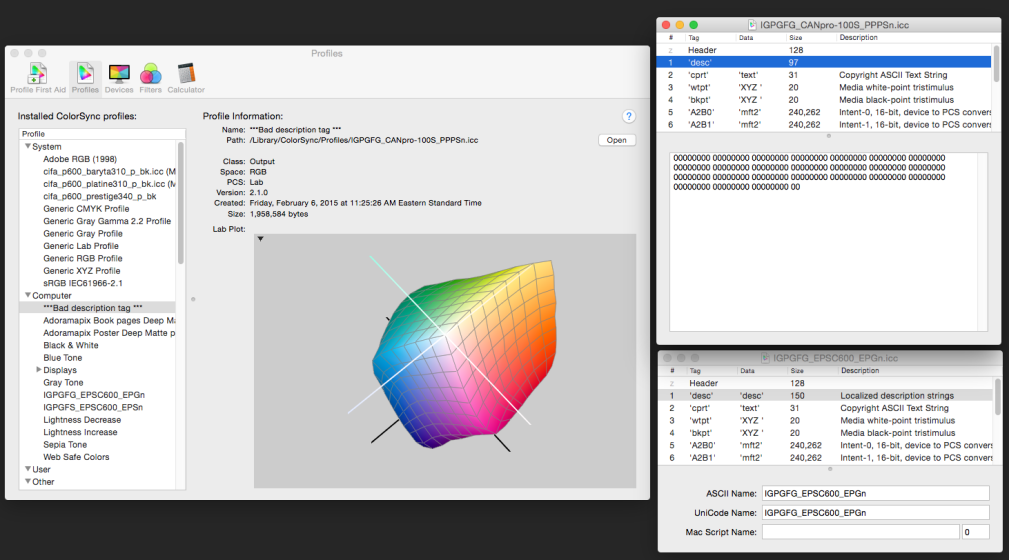This screenshot has height=560, width=1009.
Task: Click document icon in CANpro window title
Action: 752,24
